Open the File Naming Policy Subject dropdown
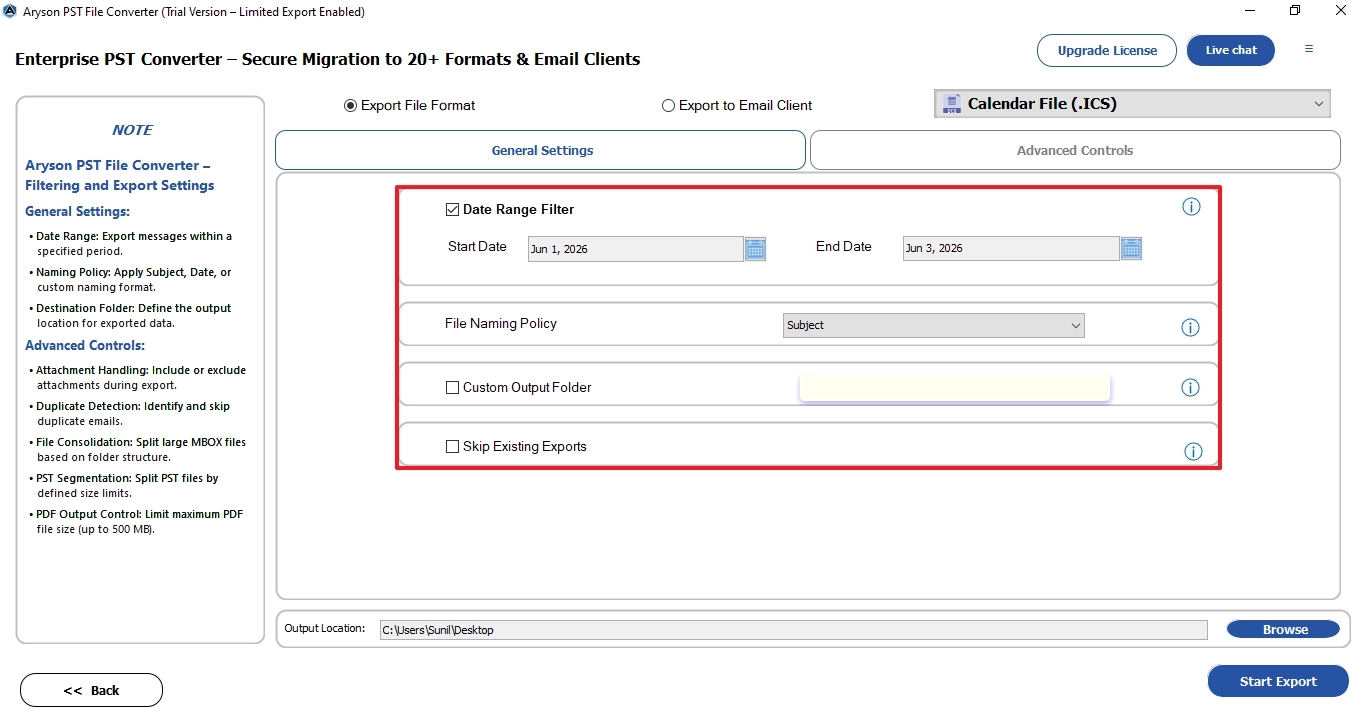The width and height of the screenshot is (1366, 728). click(x=934, y=325)
